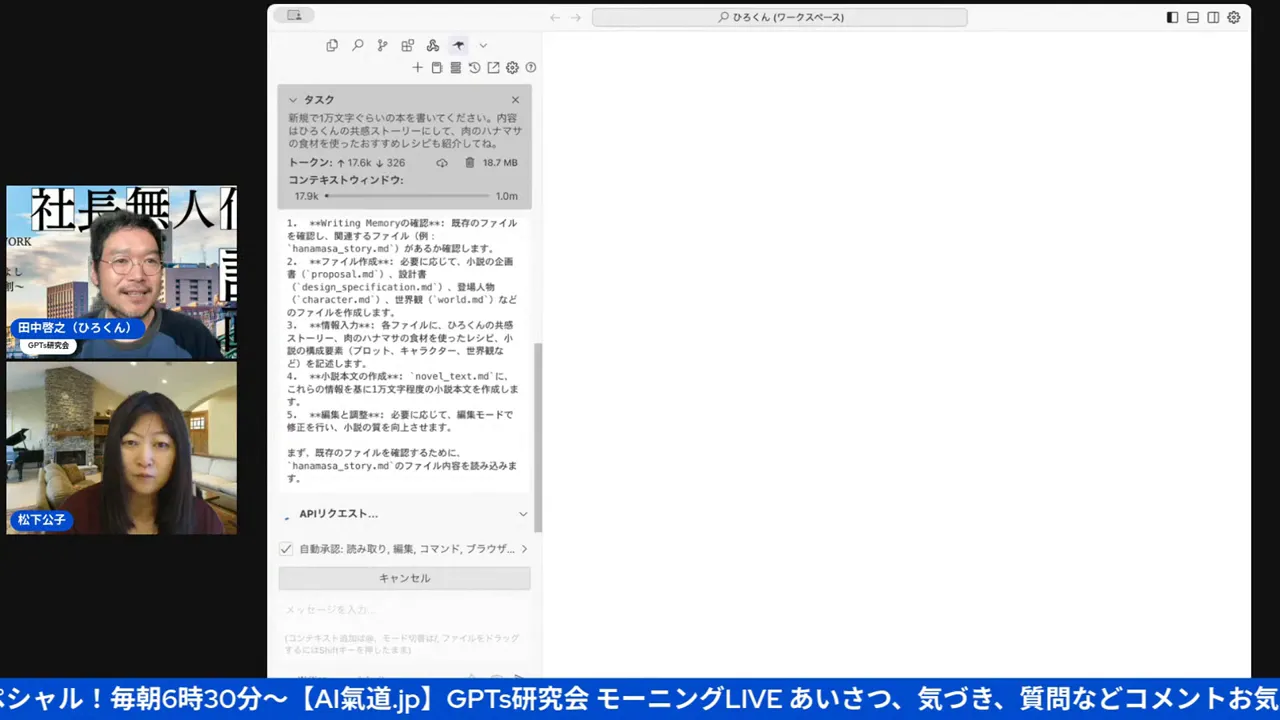The image size is (1280, 720).
Task: Click the Extensions icon
Action: tap(407, 45)
